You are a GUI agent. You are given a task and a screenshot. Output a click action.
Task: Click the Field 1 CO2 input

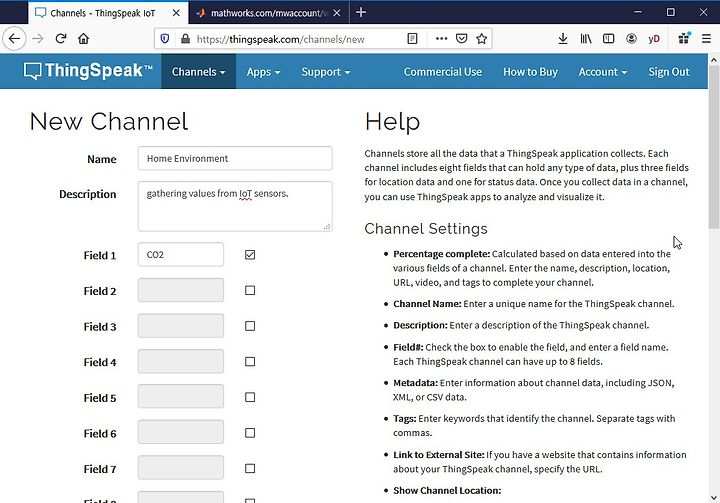181,254
